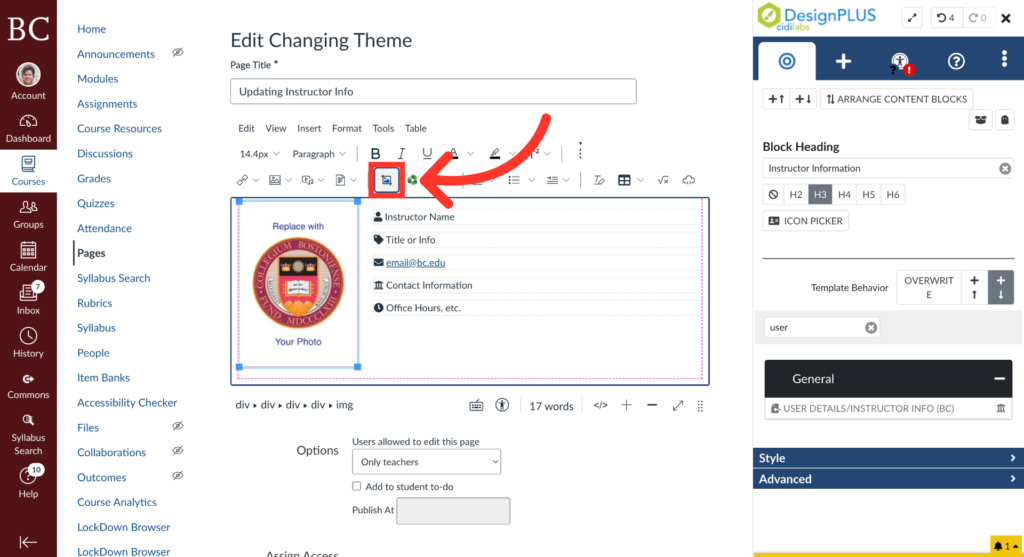
Task: Set block heading level to H5
Action: point(869,195)
